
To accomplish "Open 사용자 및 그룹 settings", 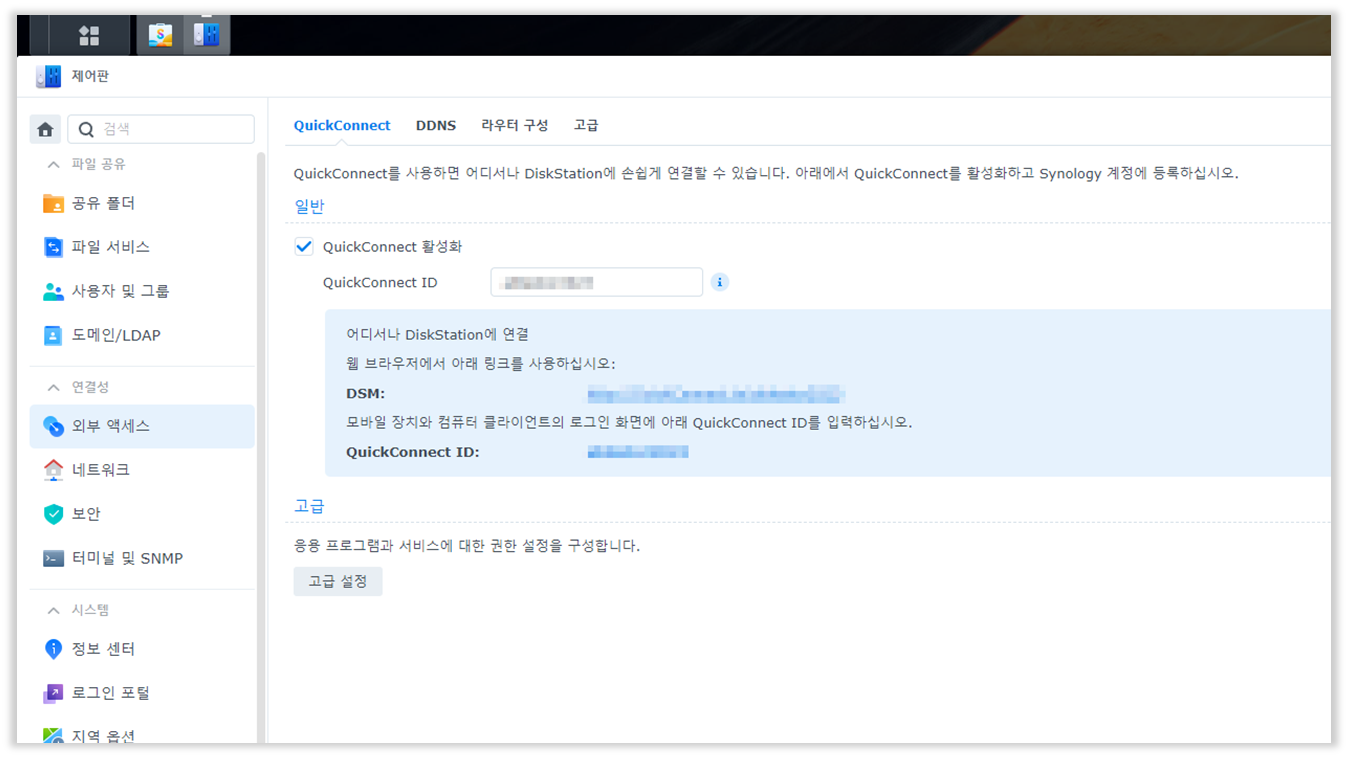I will click(142, 291).
